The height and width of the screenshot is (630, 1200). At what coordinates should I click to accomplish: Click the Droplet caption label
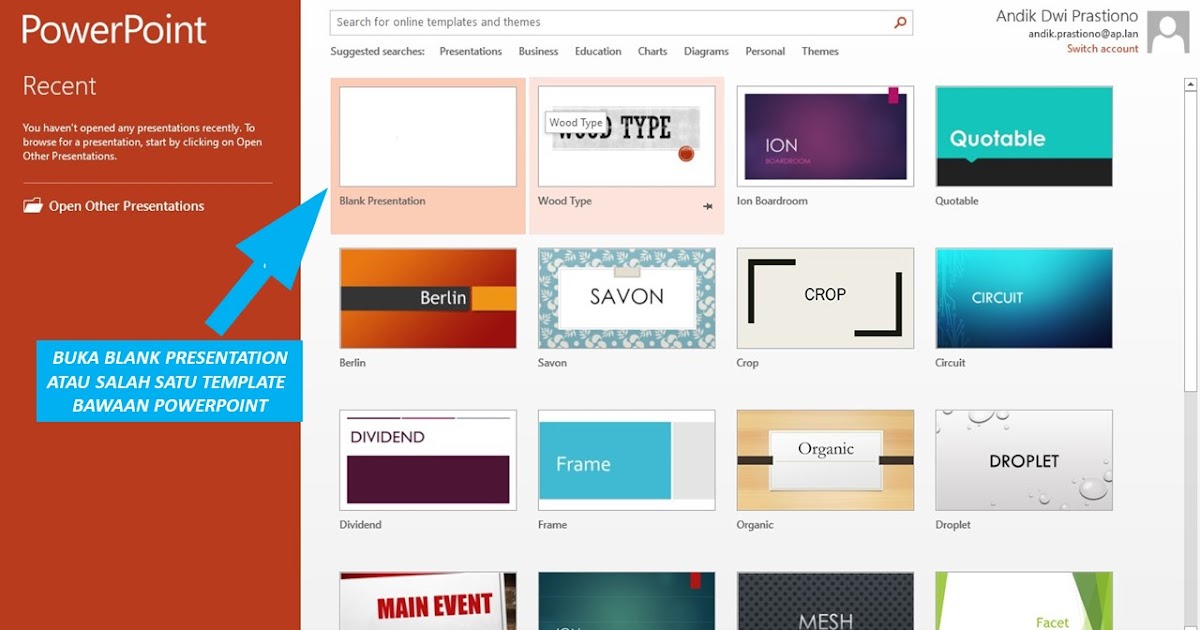coord(953,525)
